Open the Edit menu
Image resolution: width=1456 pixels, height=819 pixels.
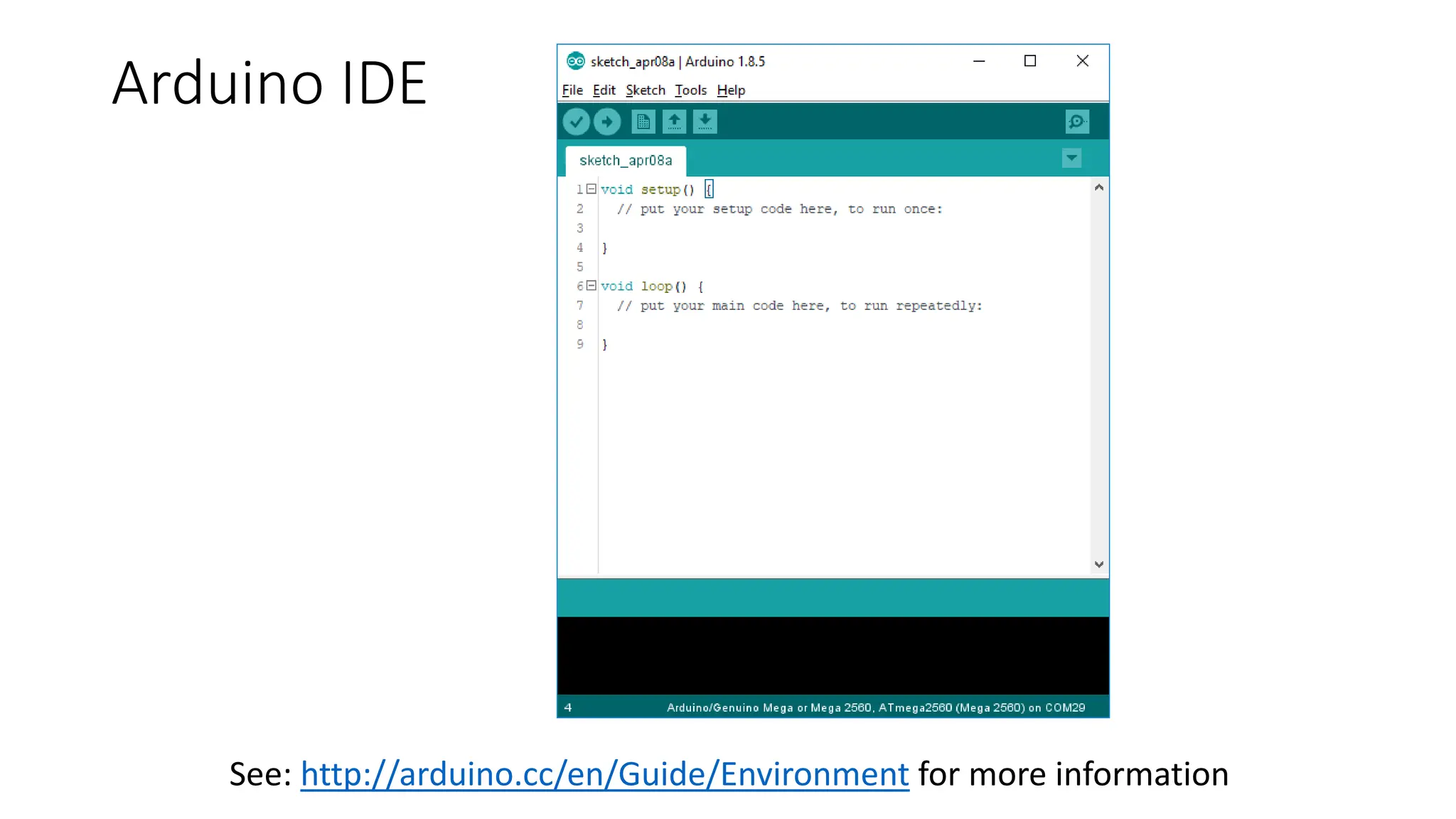pyautogui.click(x=604, y=90)
